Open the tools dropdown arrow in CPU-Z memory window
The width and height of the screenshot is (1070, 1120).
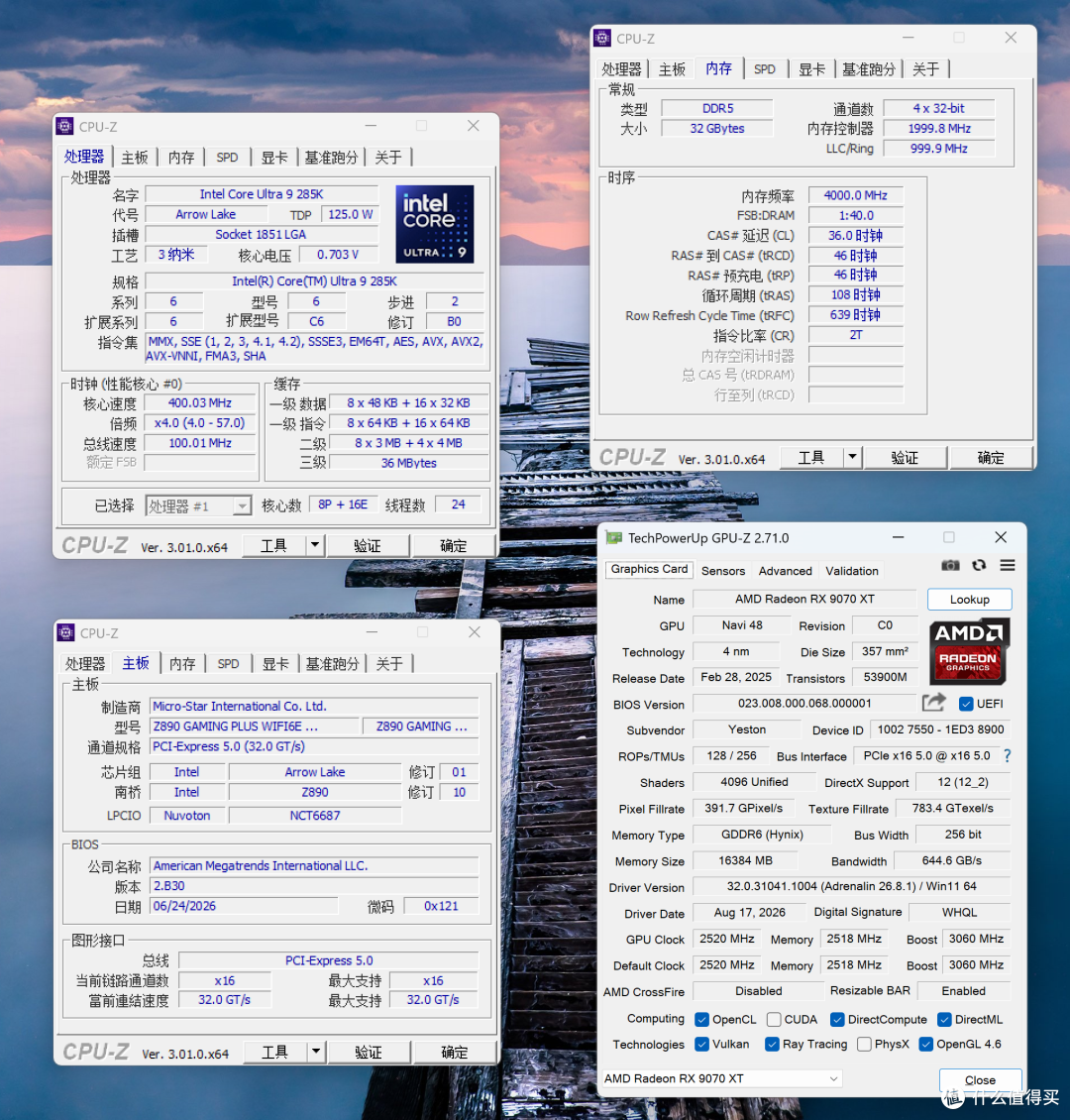852,457
